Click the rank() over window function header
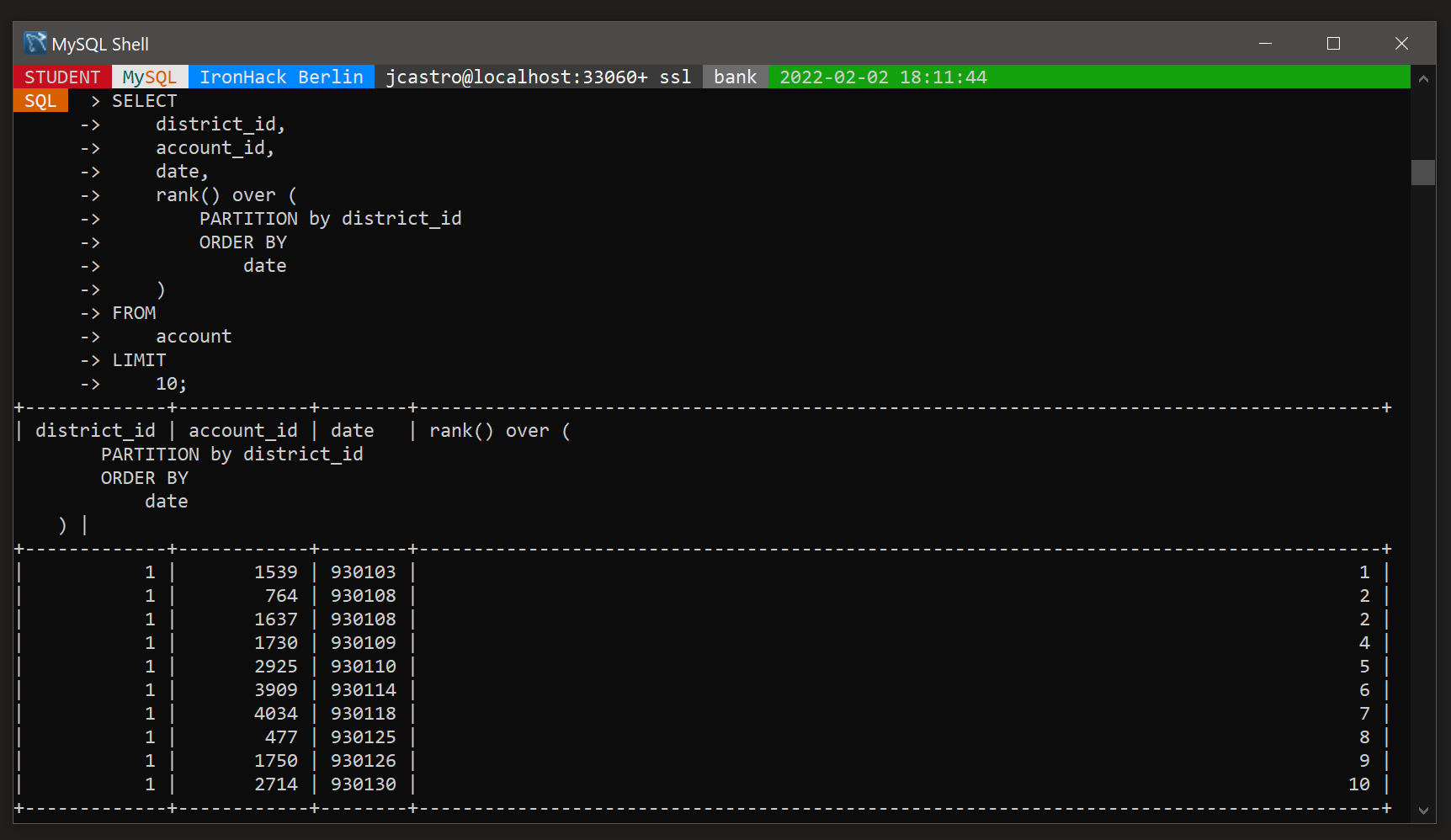Screen dimensions: 1451x840 (499, 430)
